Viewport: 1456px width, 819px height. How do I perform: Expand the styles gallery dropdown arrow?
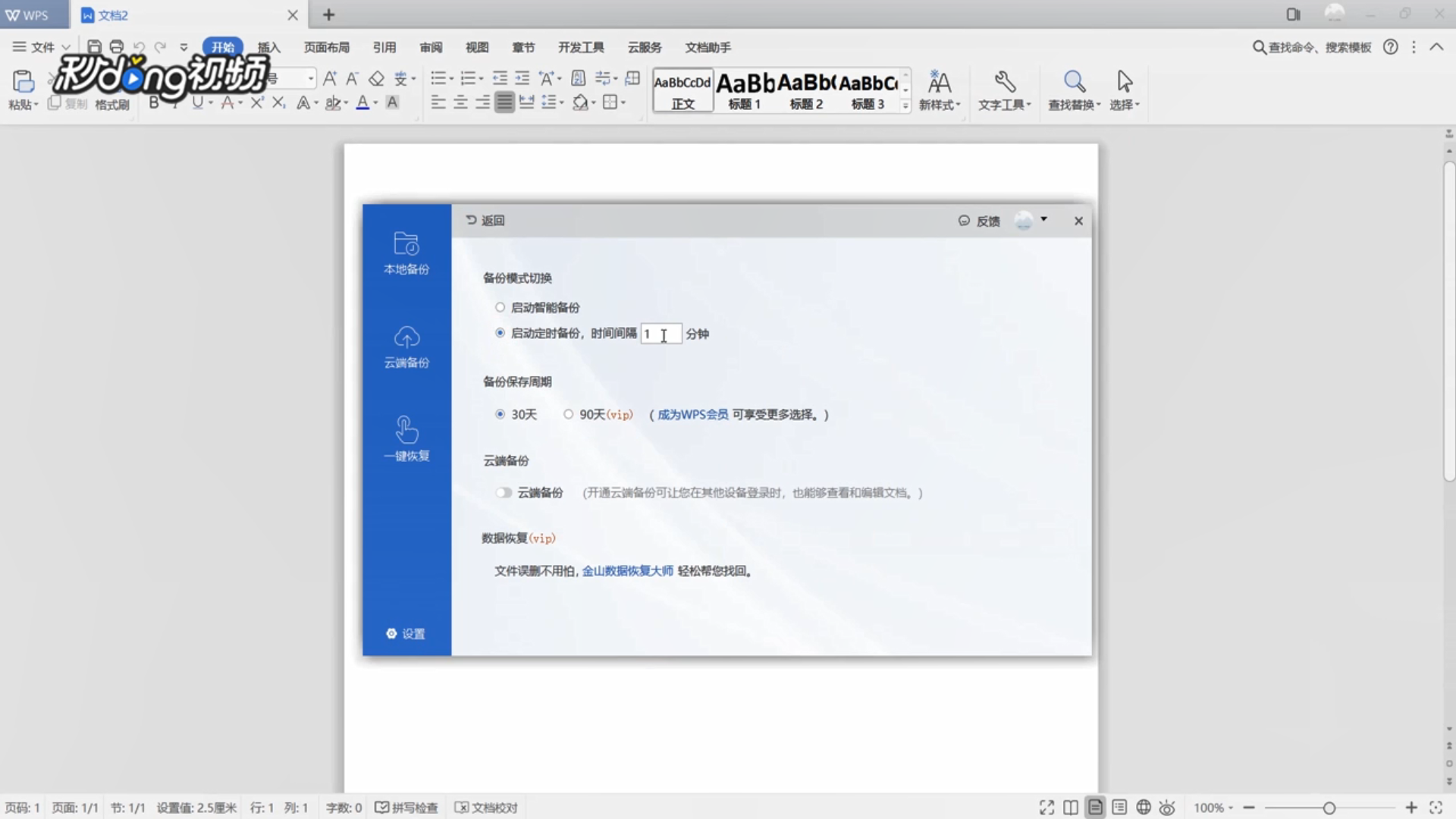point(905,106)
